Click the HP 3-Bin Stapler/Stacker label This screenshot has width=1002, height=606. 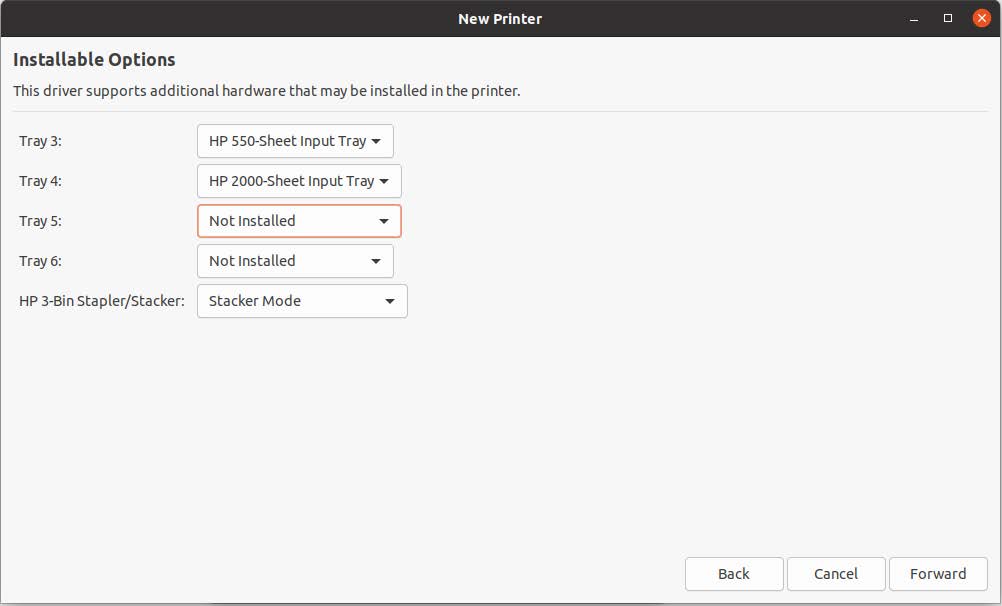102,301
